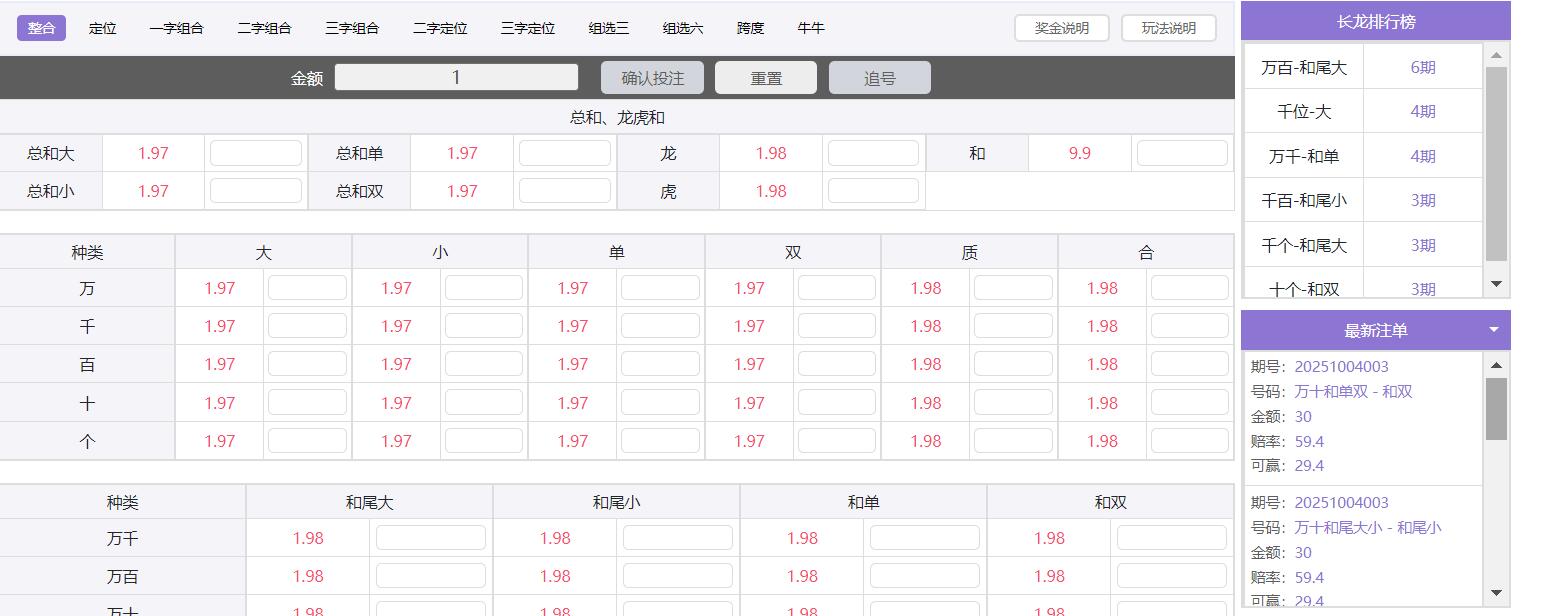Click the 追号 button

[879, 77]
